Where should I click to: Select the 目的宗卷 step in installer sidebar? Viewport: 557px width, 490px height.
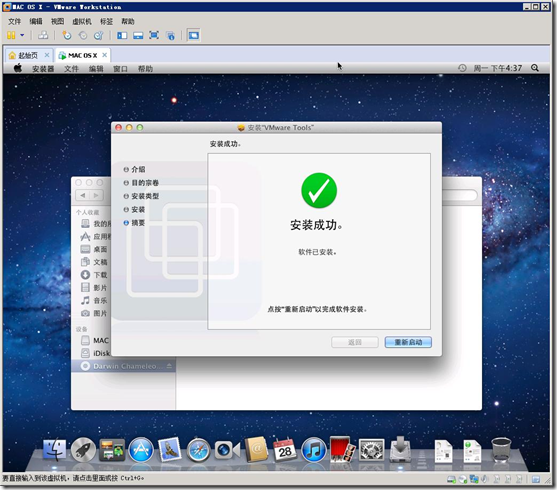coord(141,183)
